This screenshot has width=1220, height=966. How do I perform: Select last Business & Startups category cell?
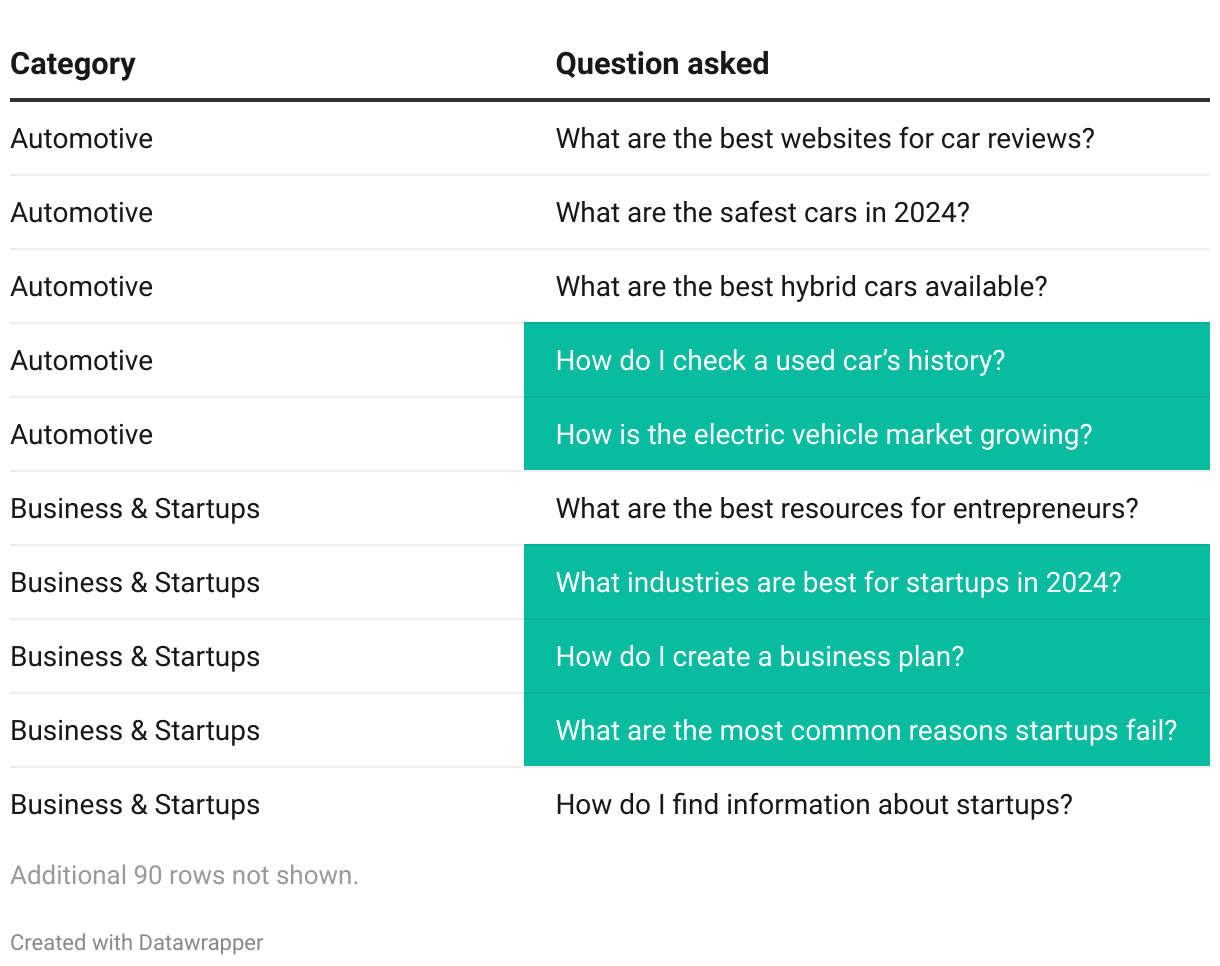pos(135,804)
